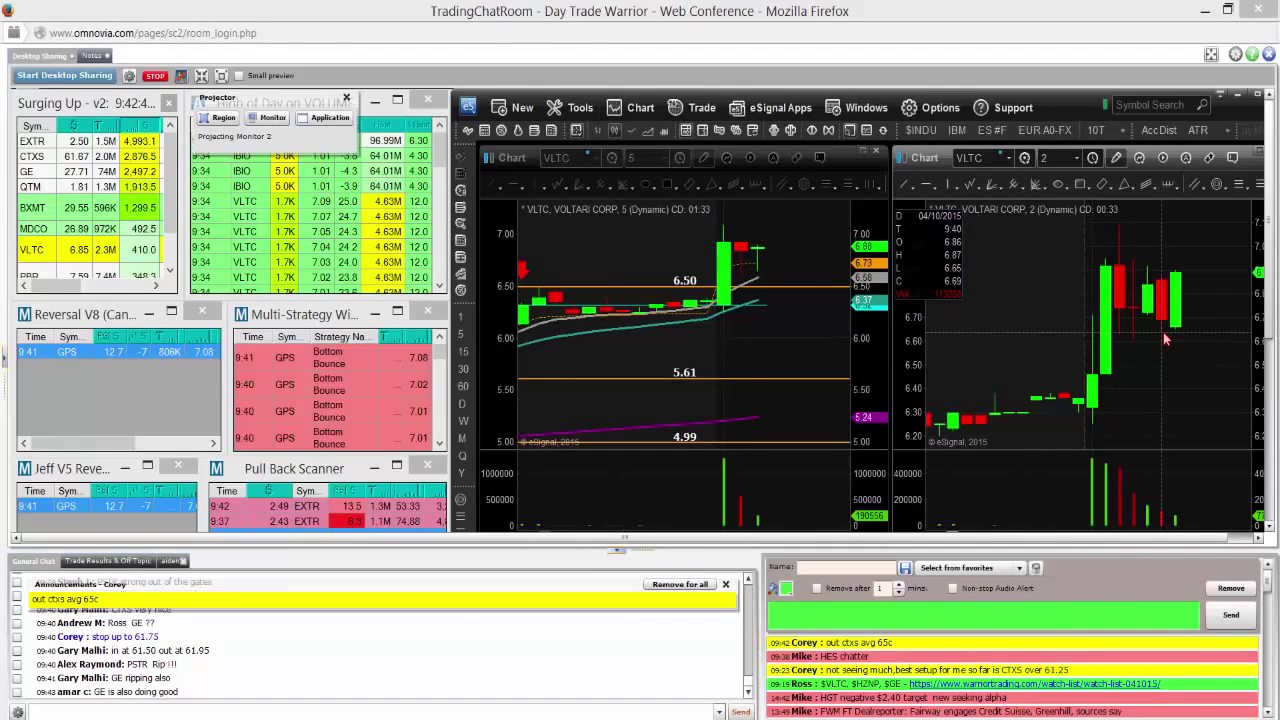Viewport: 1280px width, 720px height.
Task: Click the chat settings gear icon at bottom left
Action: click(x=17, y=712)
